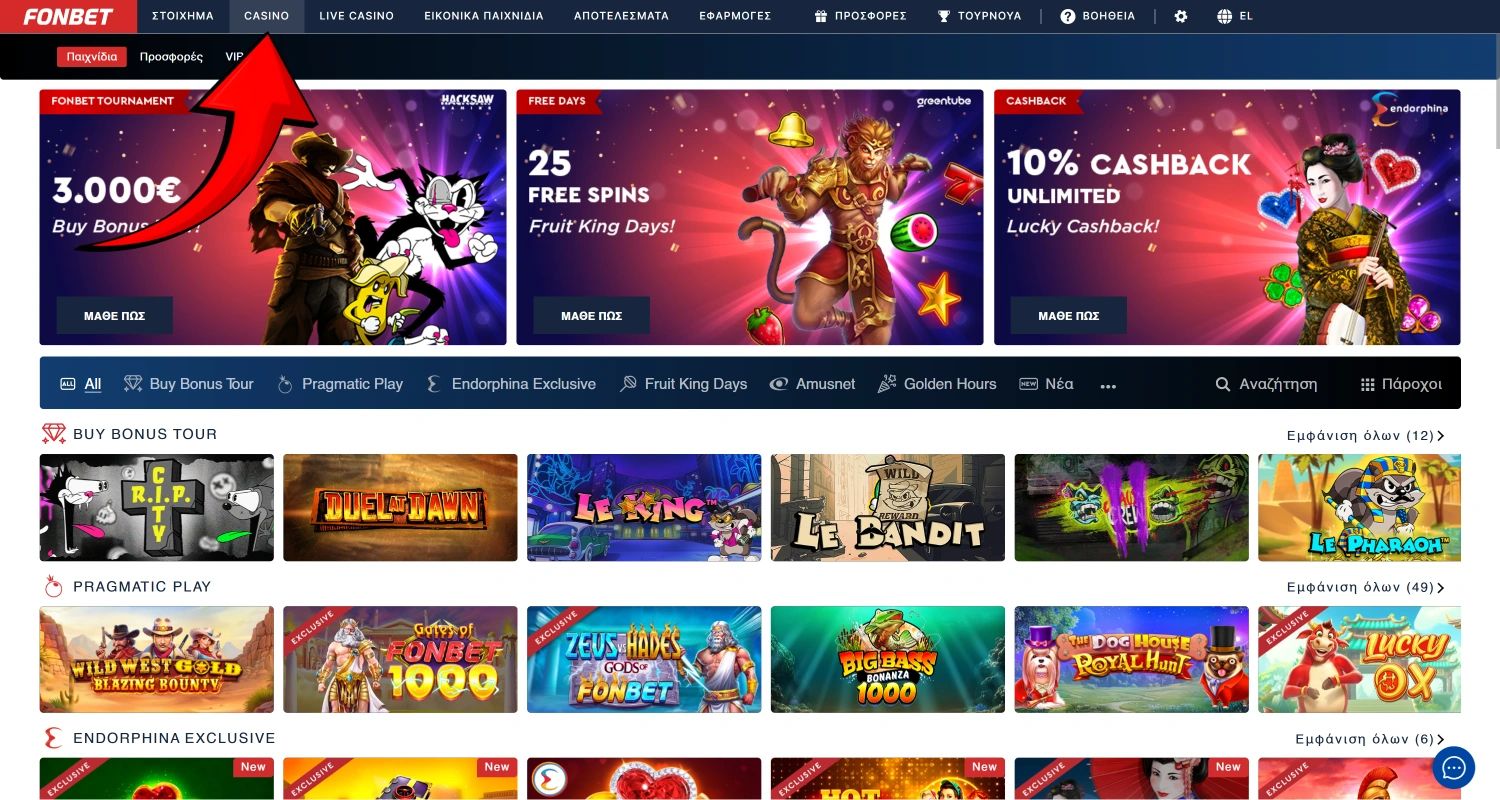Viewport: 1500px width, 800px height.
Task: Open the settings gear icon
Action: (1181, 16)
